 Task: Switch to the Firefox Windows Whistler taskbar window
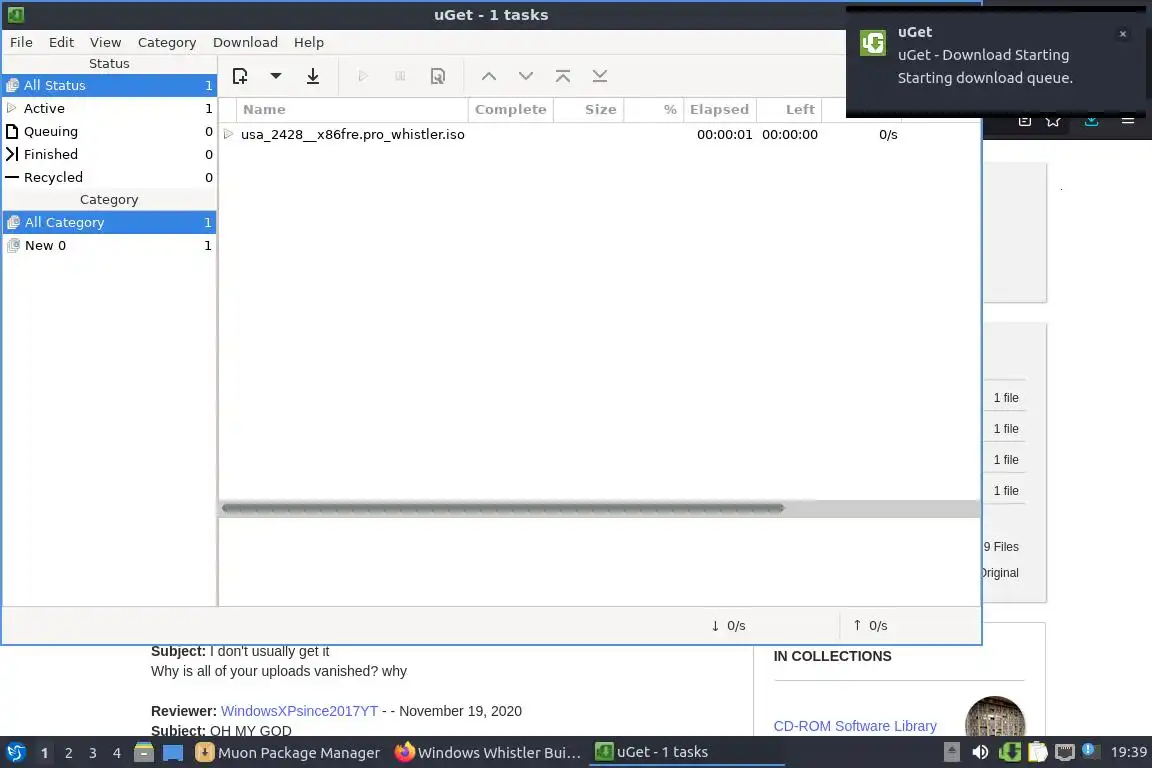(488, 753)
